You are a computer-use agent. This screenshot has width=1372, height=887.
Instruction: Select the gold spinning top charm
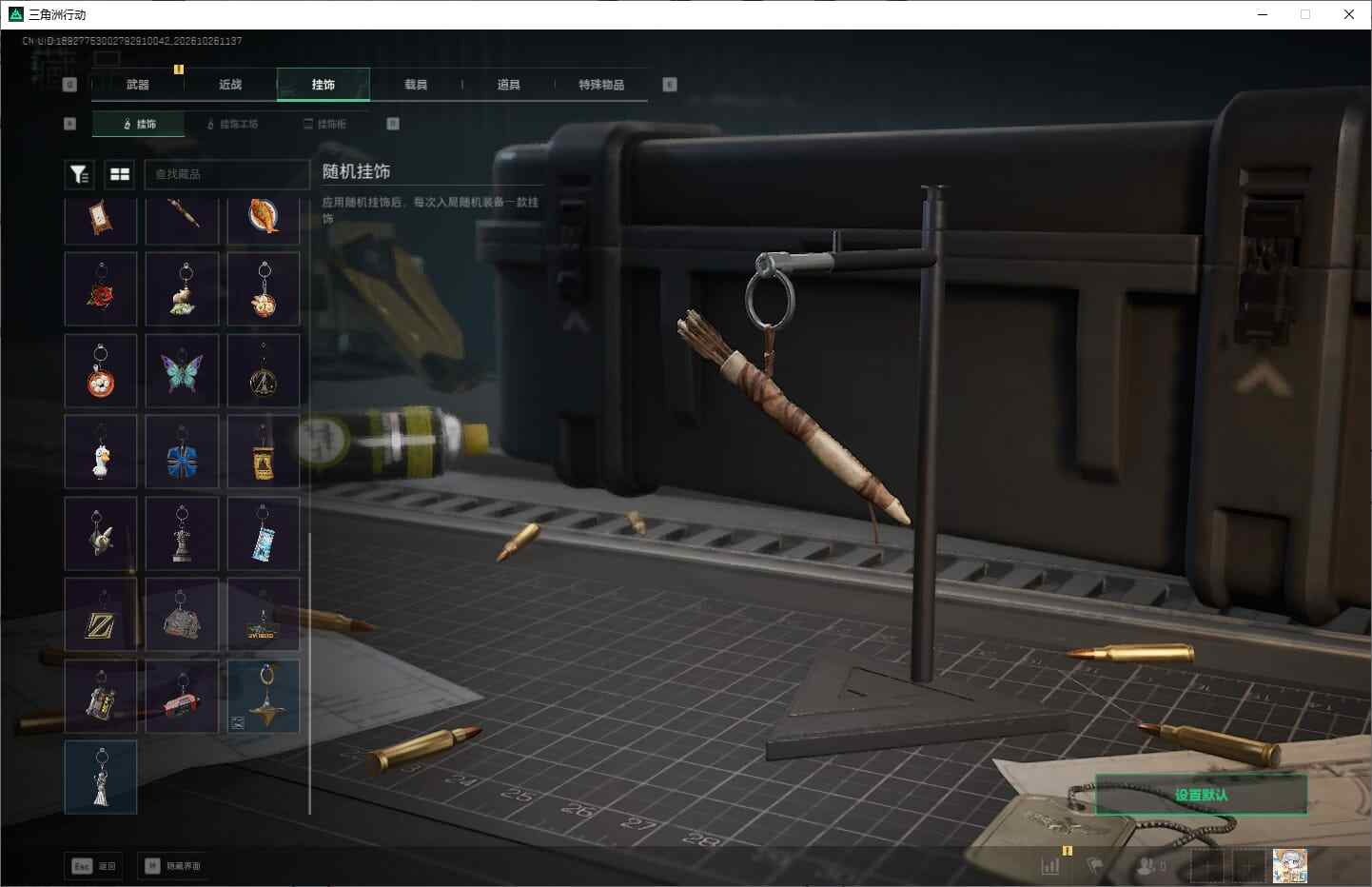tap(264, 697)
